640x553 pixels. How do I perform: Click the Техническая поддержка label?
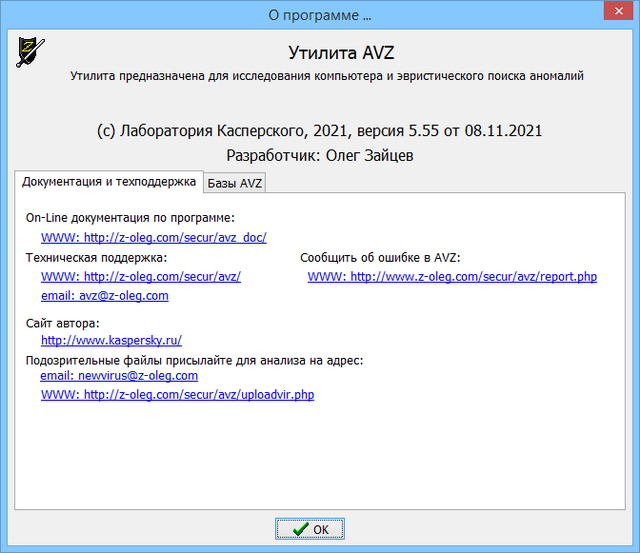96,258
